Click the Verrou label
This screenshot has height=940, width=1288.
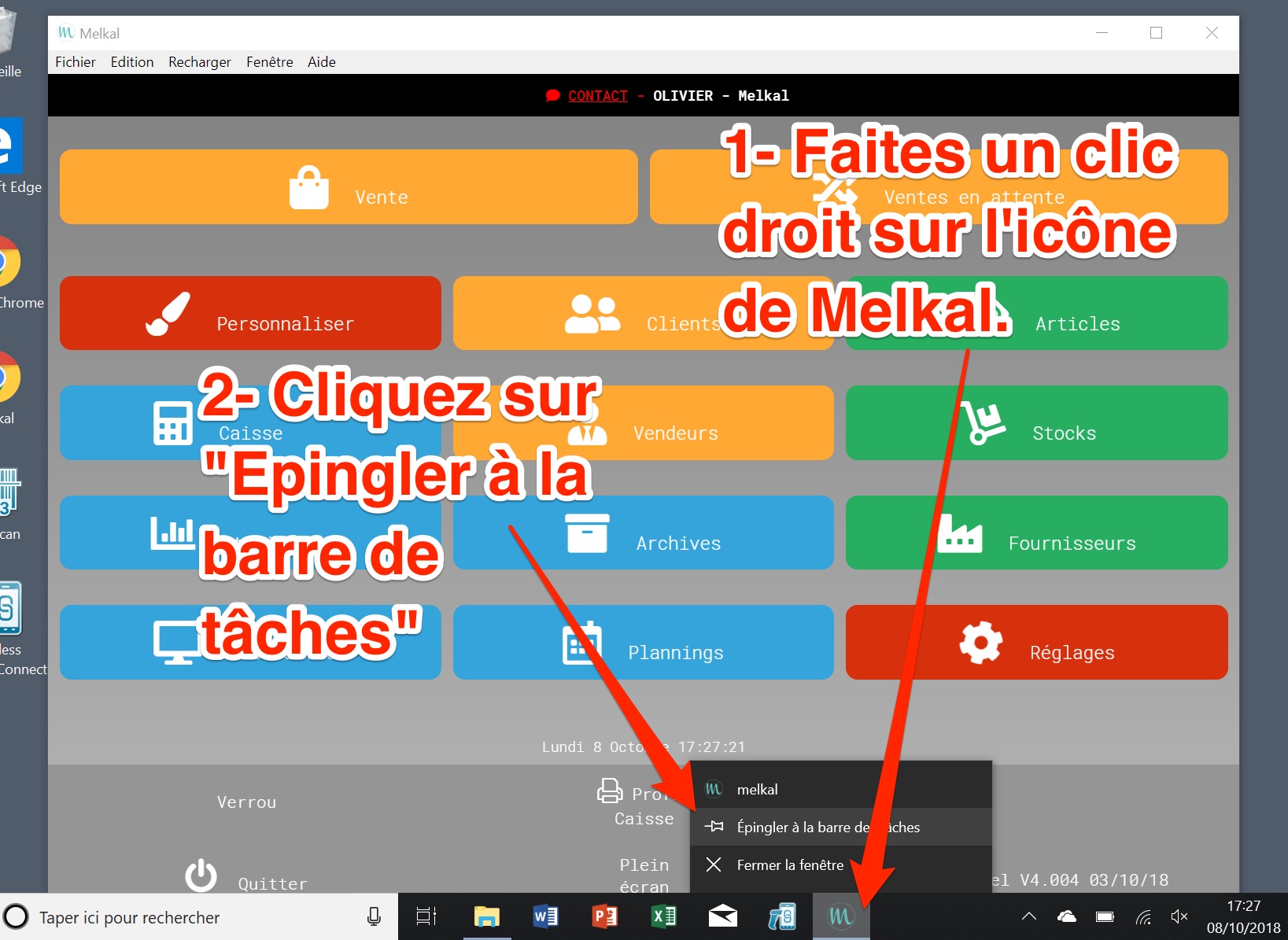(x=246, y=802)
